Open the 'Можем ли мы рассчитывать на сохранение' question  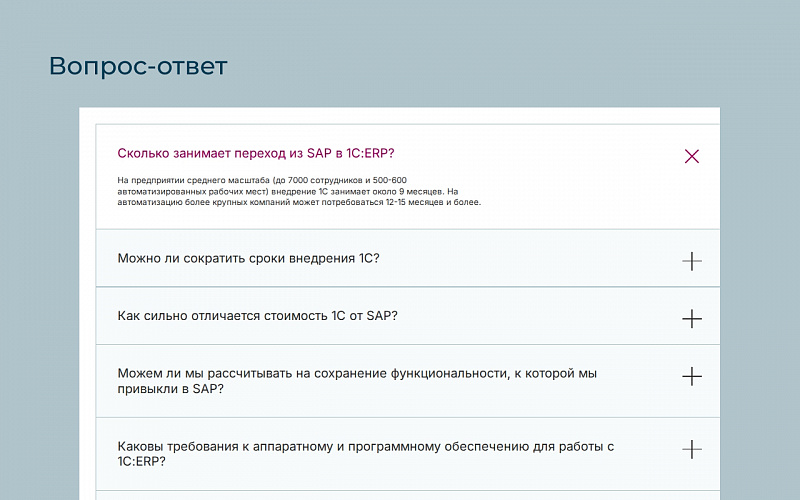tap(356, 373)
